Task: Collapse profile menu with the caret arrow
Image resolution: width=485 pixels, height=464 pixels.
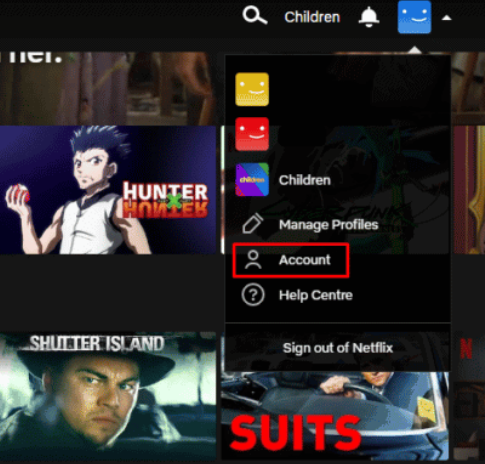Action: tap(447, 18)
